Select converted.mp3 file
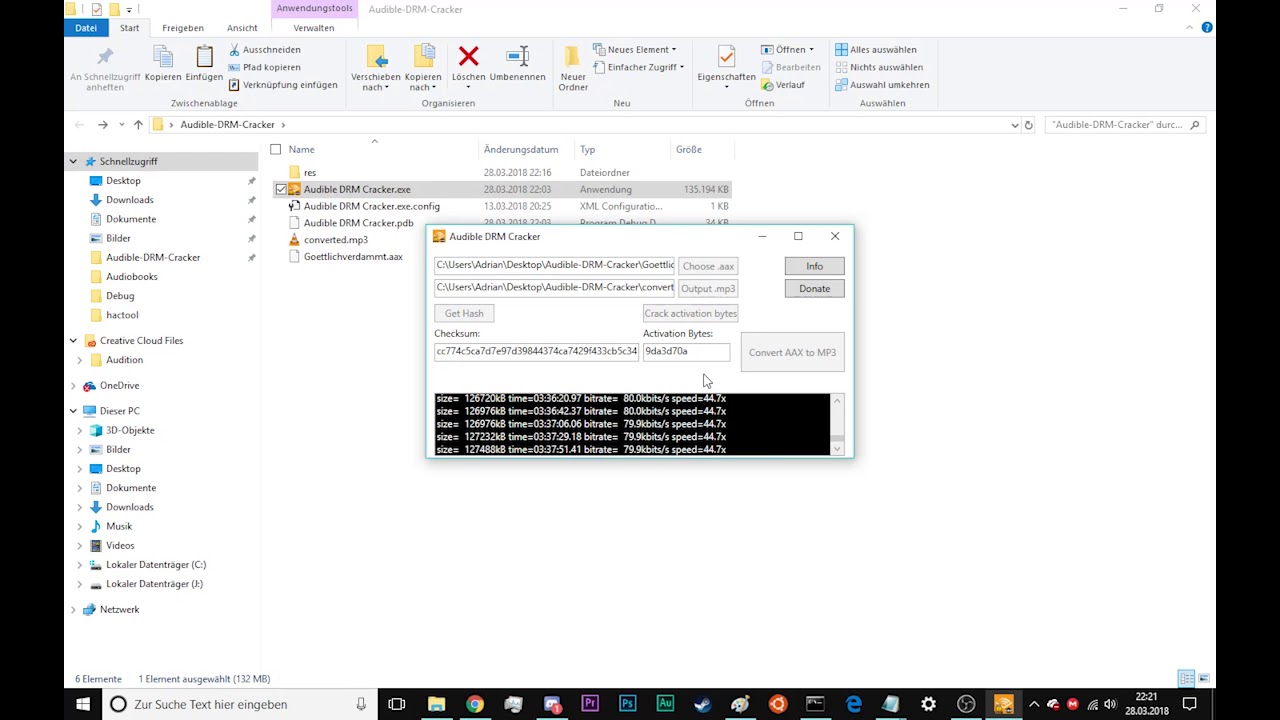Image resolution: width=1280 pixels, height=720 pixels. point(336,240)
